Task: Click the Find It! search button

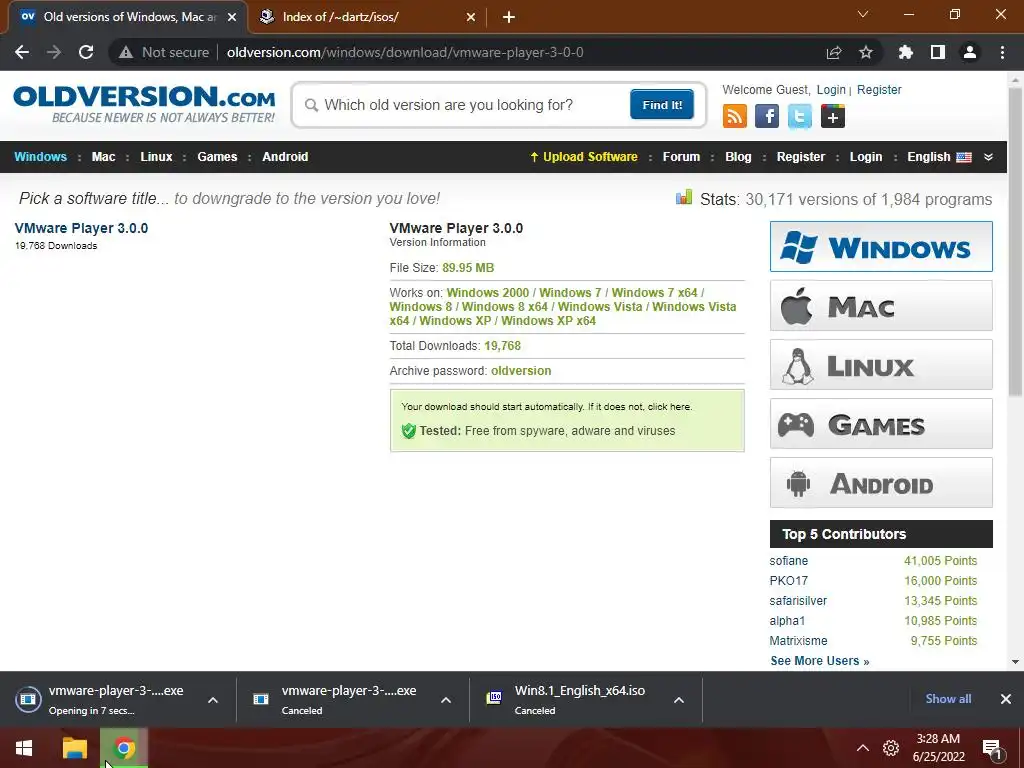Action: coord(662,104)
